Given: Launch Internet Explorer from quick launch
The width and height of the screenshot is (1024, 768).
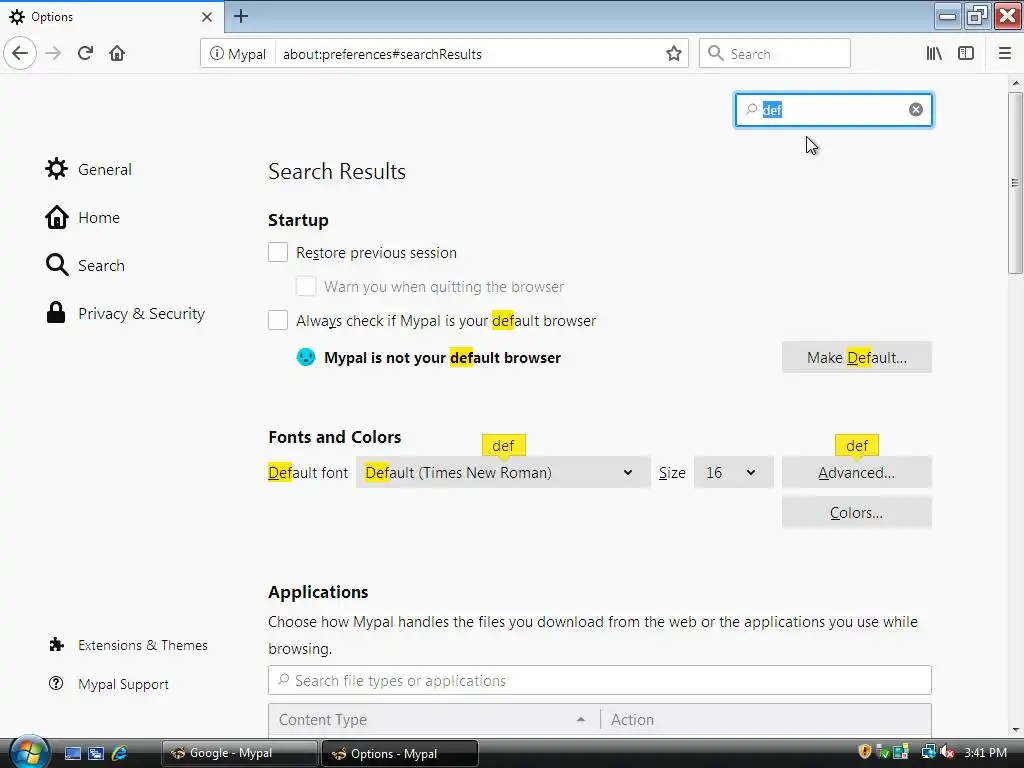Looking at the screenshot, I should (x=120, y=754).
